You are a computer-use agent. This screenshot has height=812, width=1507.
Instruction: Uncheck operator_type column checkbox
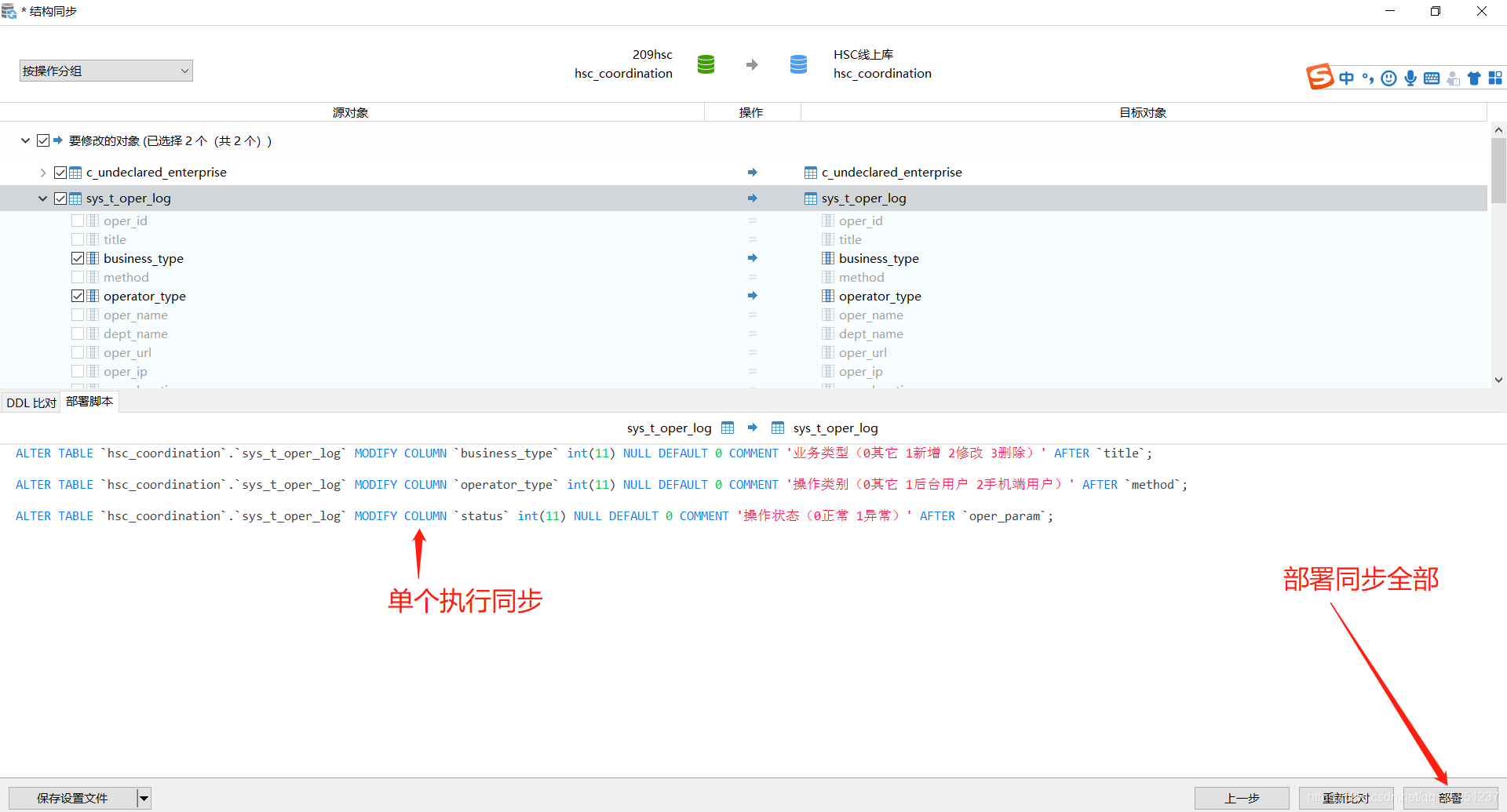(78, 296)
